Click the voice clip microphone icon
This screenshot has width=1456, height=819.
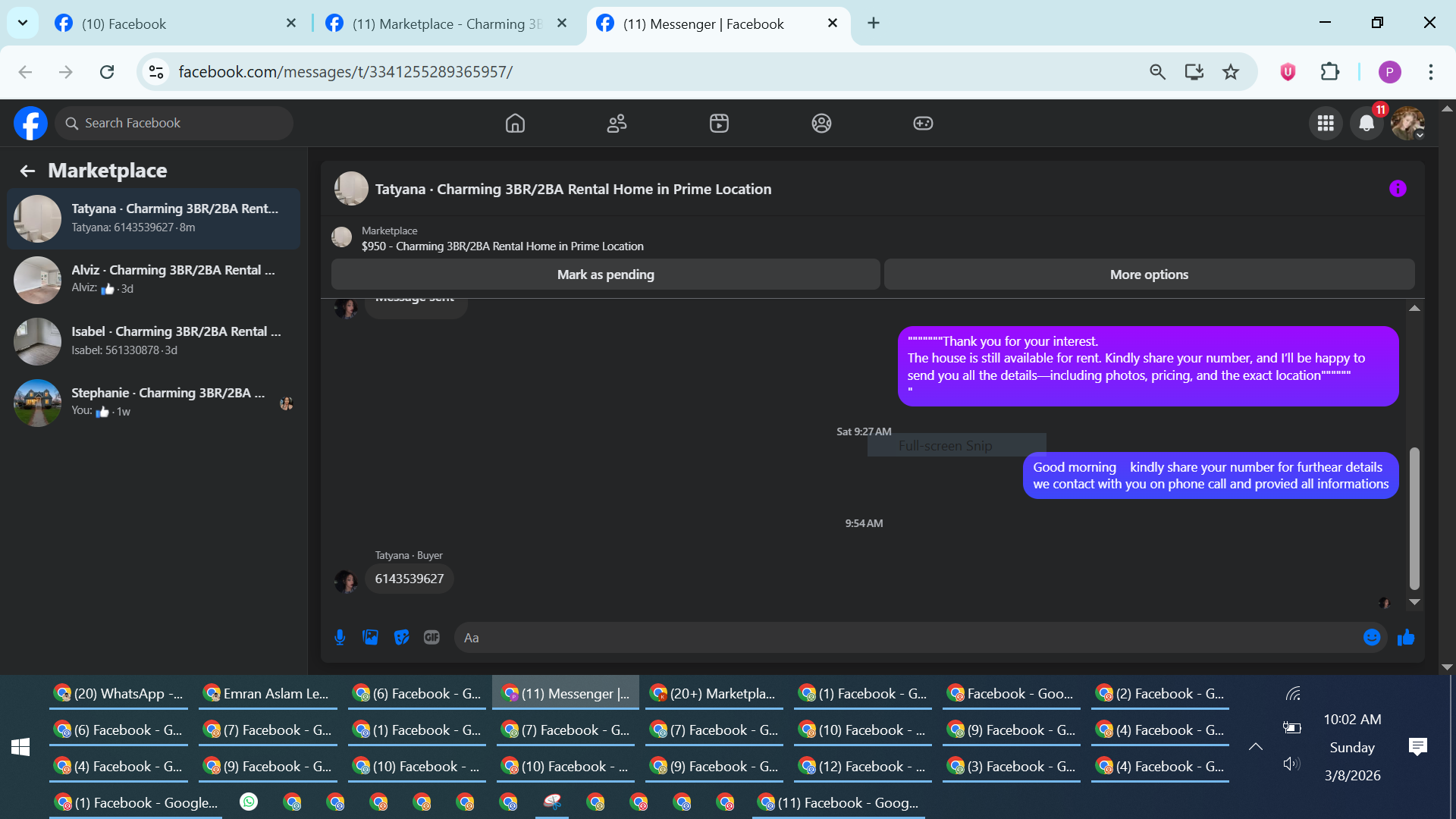[x=340, y=638]
